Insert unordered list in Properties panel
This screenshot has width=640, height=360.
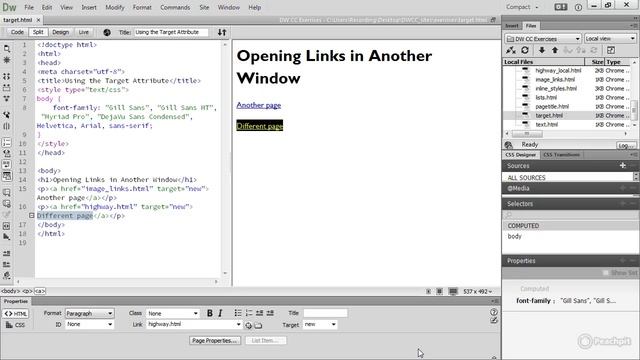[238, 313]
